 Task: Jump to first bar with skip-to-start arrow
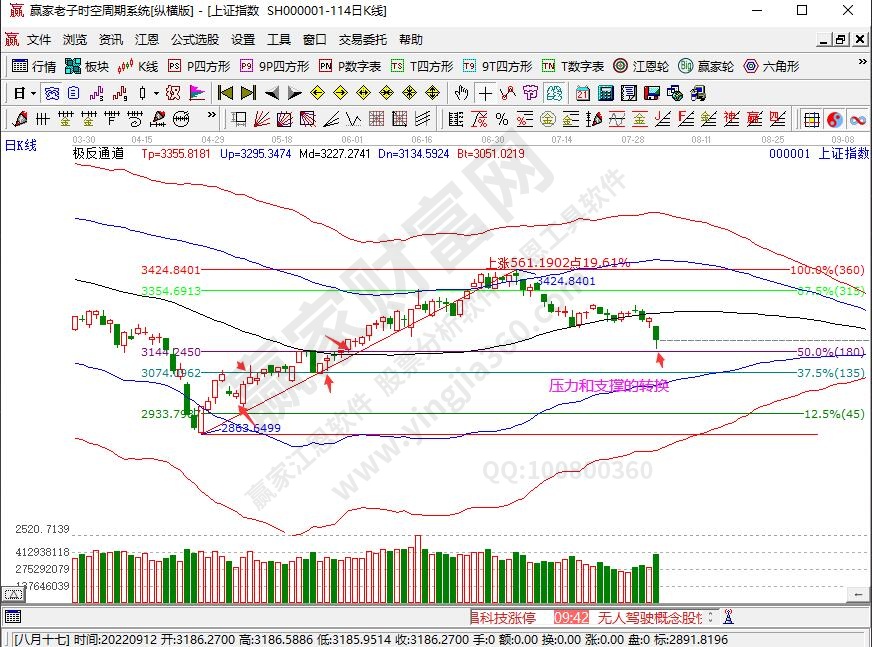pos(225,93)
